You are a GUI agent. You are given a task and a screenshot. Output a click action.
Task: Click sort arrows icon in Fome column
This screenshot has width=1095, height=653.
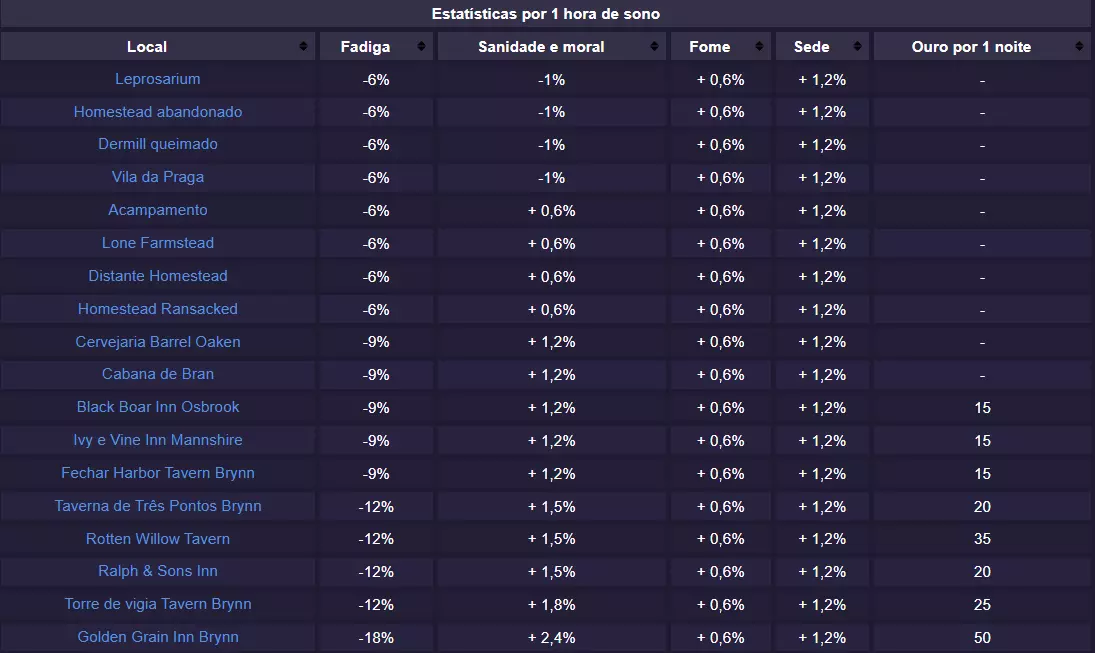point(762,47)
